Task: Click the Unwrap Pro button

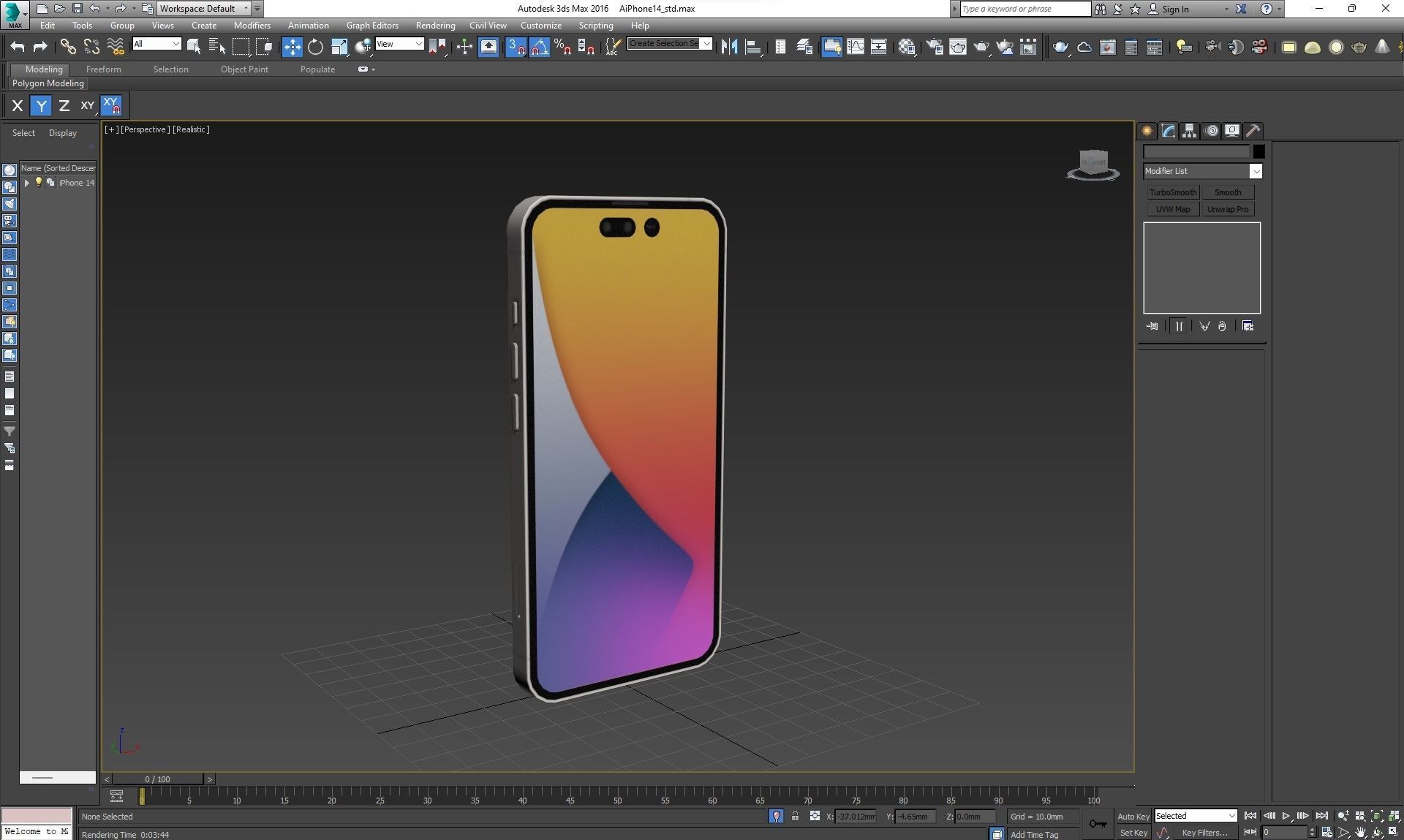Action: (1228, 209)
